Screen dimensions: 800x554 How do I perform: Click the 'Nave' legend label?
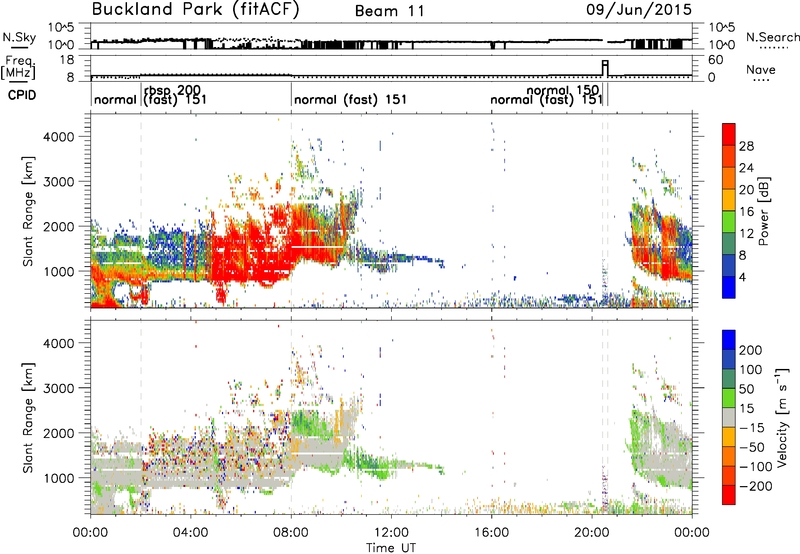761,70
